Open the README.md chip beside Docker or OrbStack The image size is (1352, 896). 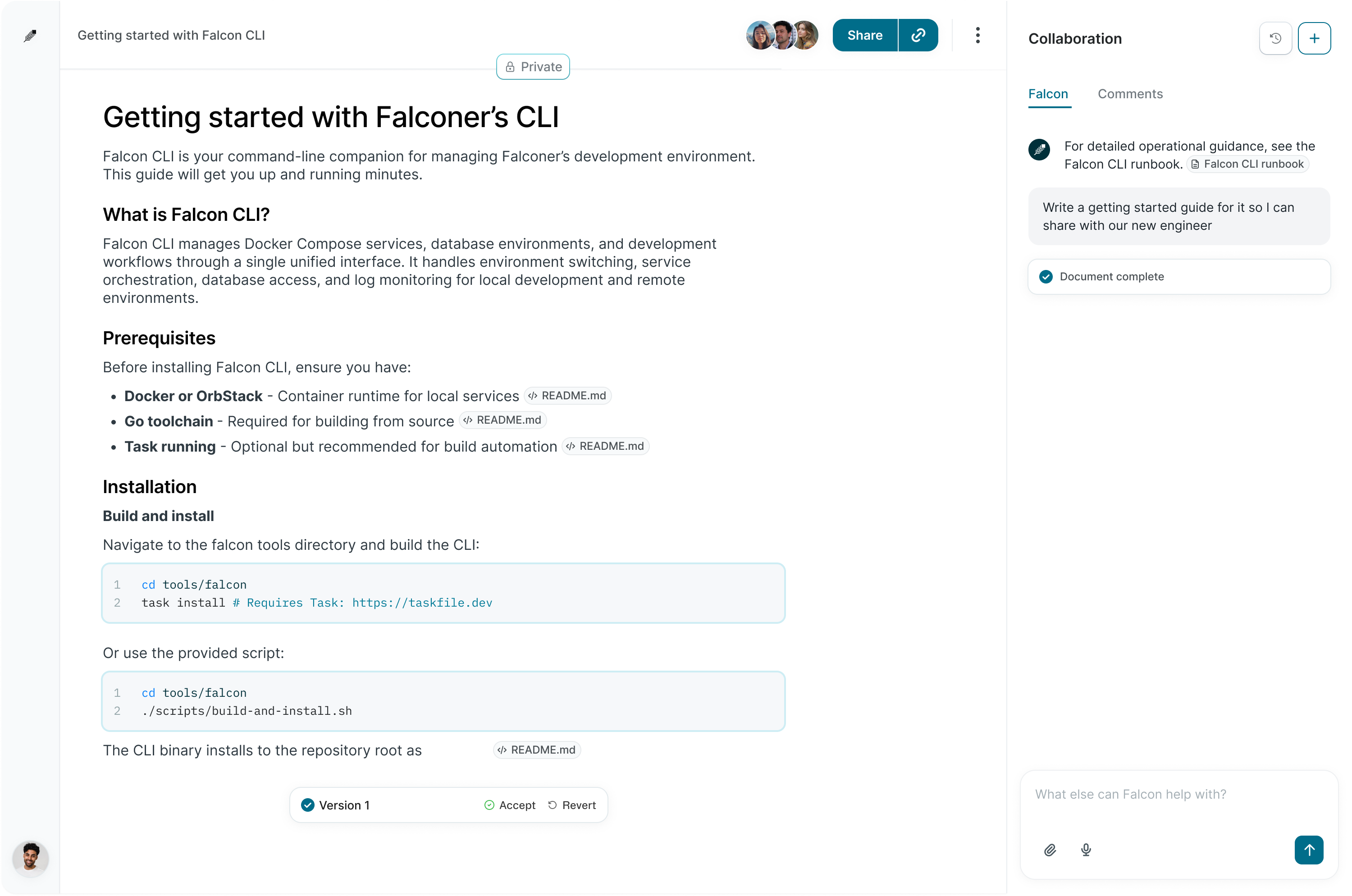point(567,395)
